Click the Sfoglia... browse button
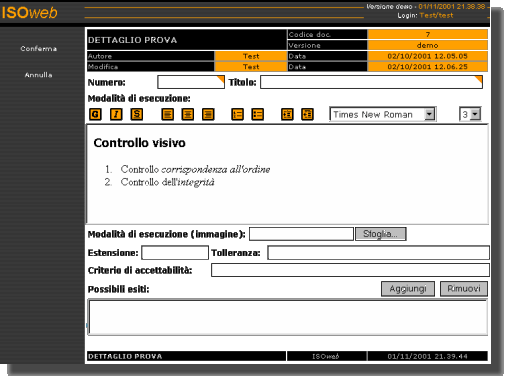This screenshot has width=505, height=376. point(381,234)
